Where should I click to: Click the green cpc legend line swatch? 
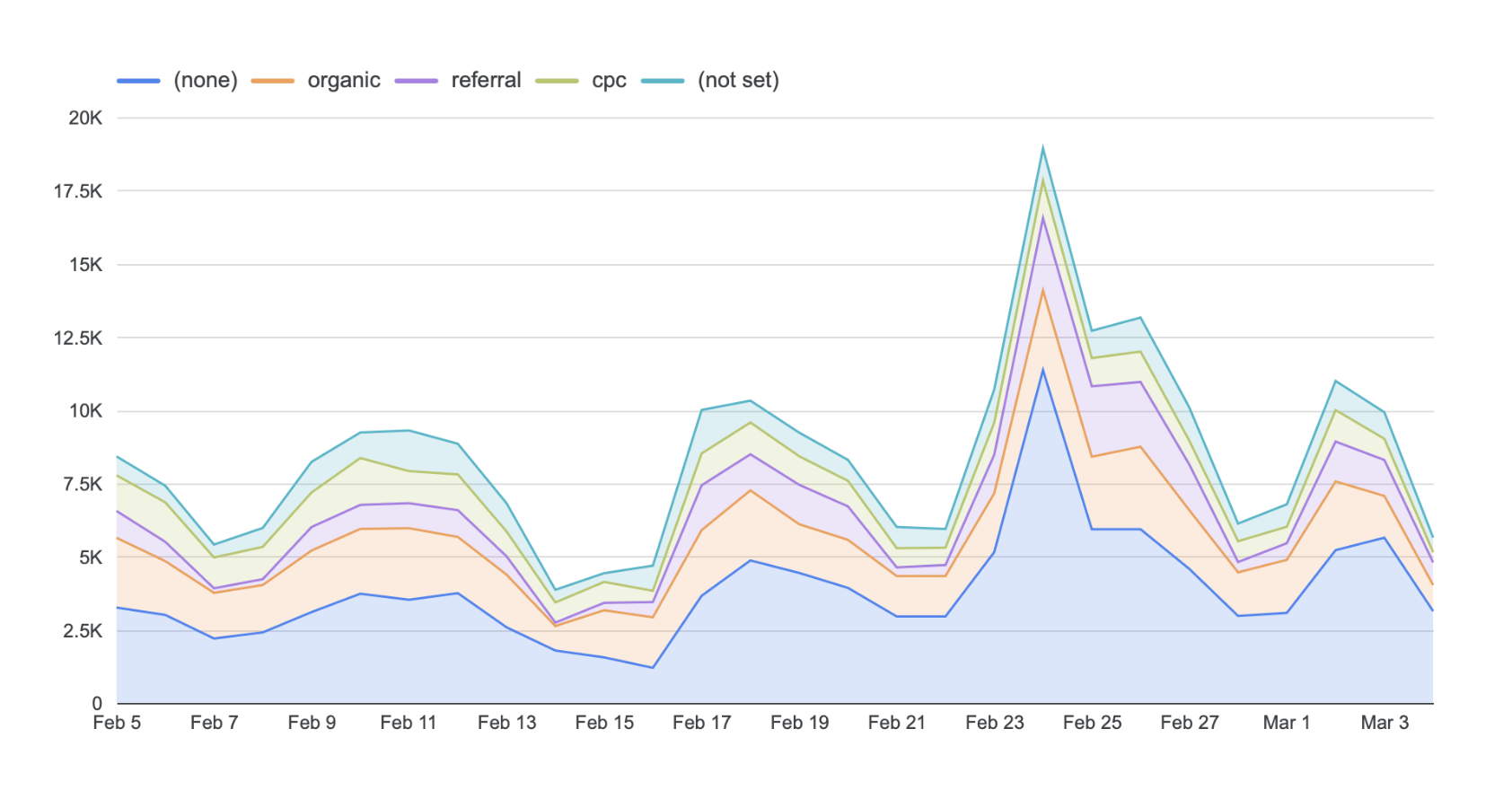point(557,81)
